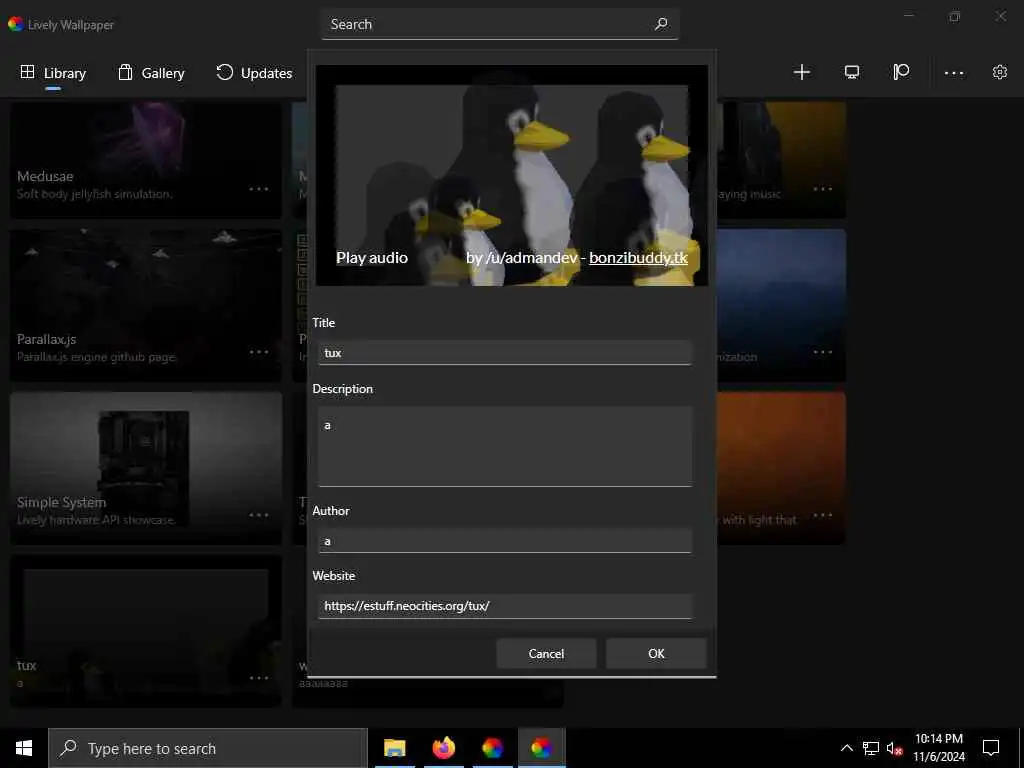Switch to the Updates tab

coord(254,73)
